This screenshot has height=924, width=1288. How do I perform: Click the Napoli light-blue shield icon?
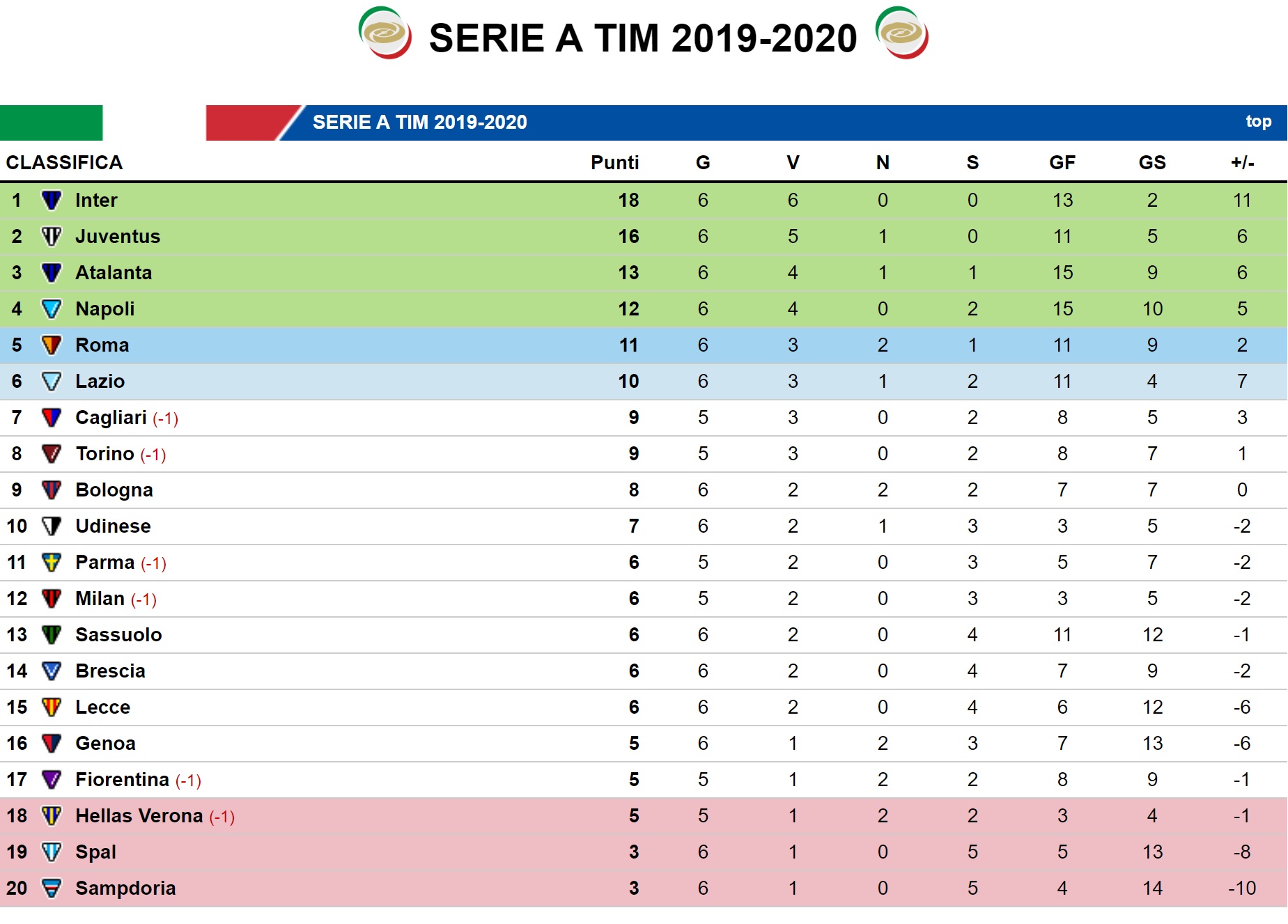click(x=52, y=309)
